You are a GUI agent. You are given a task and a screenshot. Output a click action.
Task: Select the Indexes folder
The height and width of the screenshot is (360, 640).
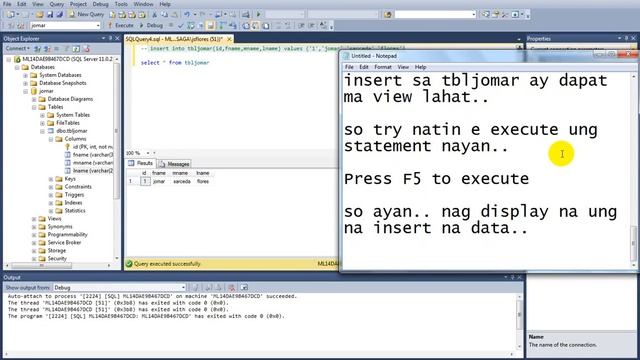(73, 203)
